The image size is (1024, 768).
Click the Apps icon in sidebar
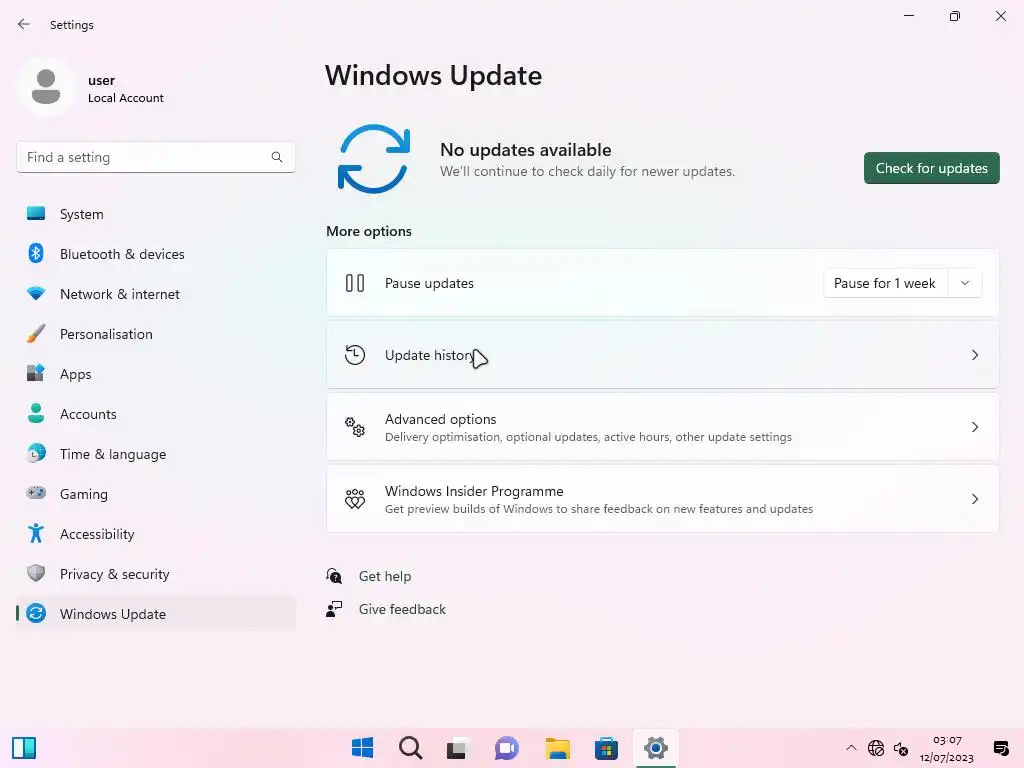pos(36,374)
